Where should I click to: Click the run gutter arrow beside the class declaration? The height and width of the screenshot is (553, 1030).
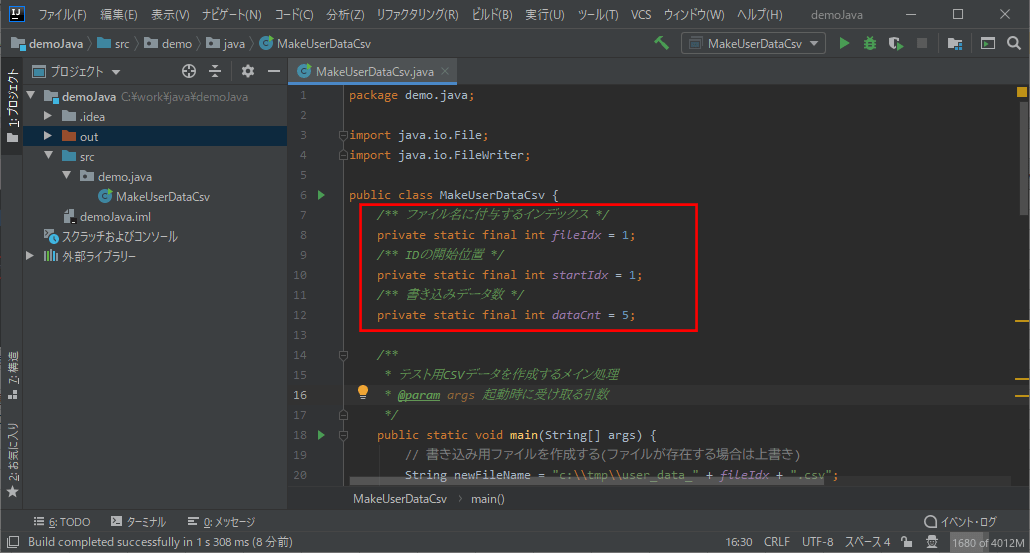pyautogui.click(x=321, y=195)
